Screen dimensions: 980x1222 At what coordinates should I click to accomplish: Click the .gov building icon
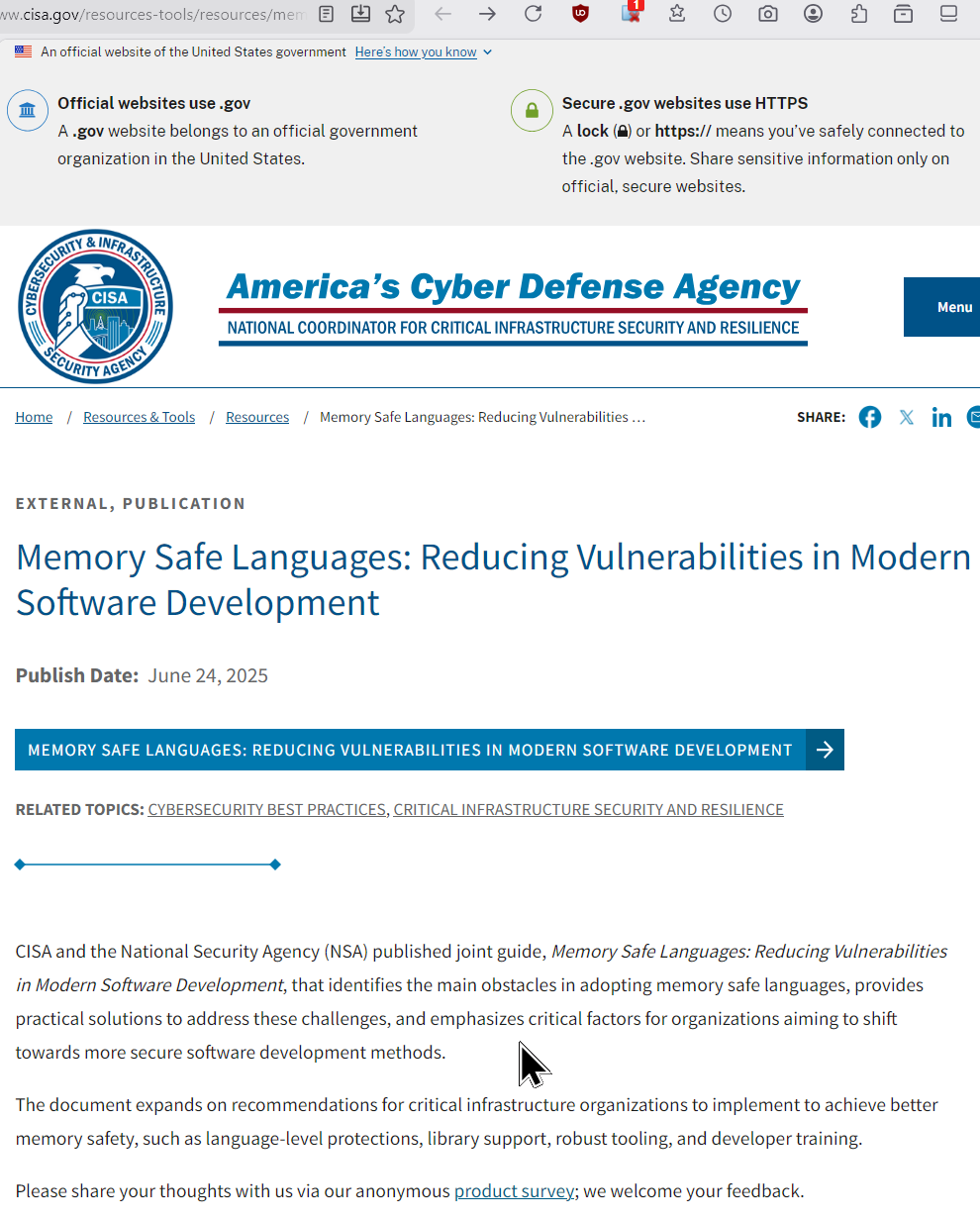click(28, 110)
